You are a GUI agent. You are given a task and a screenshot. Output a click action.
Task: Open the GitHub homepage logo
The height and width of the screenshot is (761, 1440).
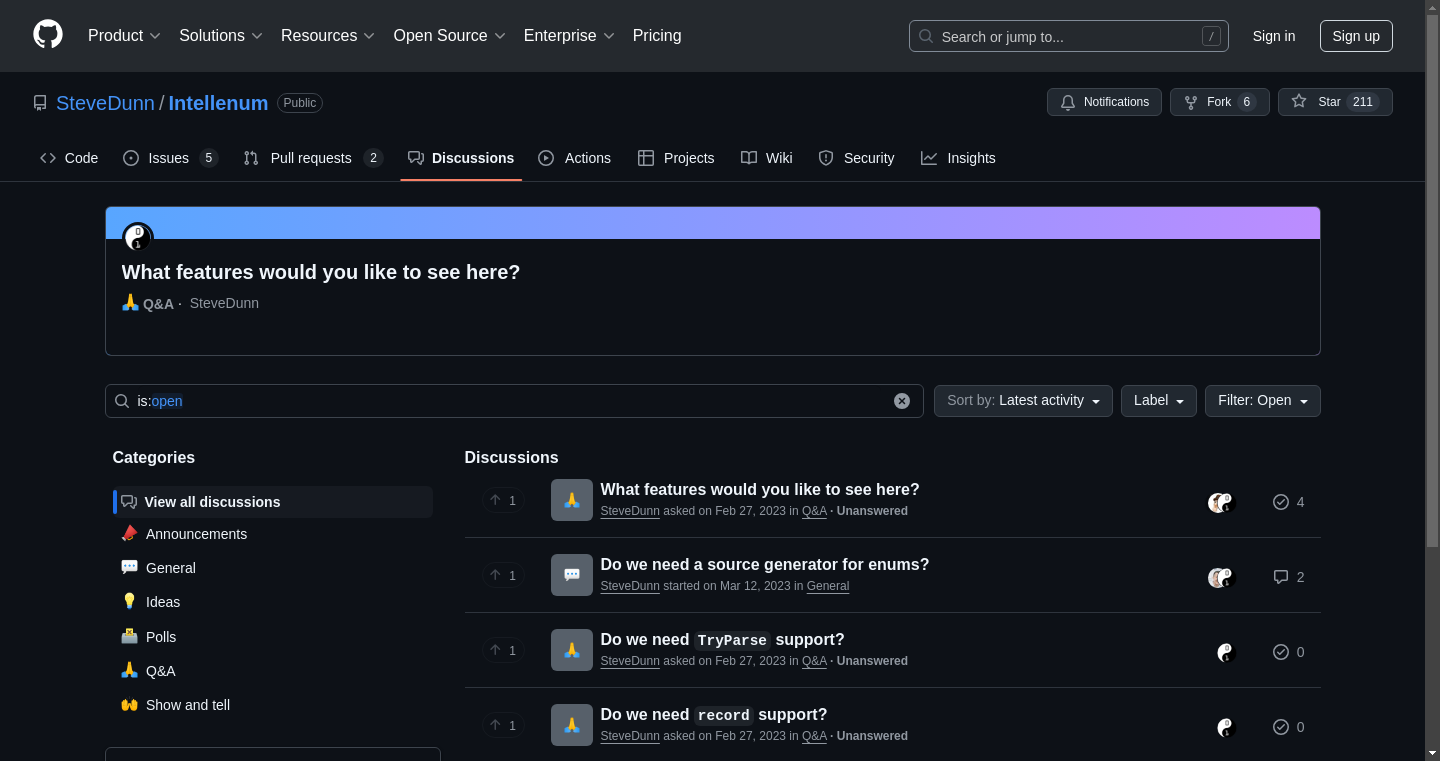click(48, 35)
